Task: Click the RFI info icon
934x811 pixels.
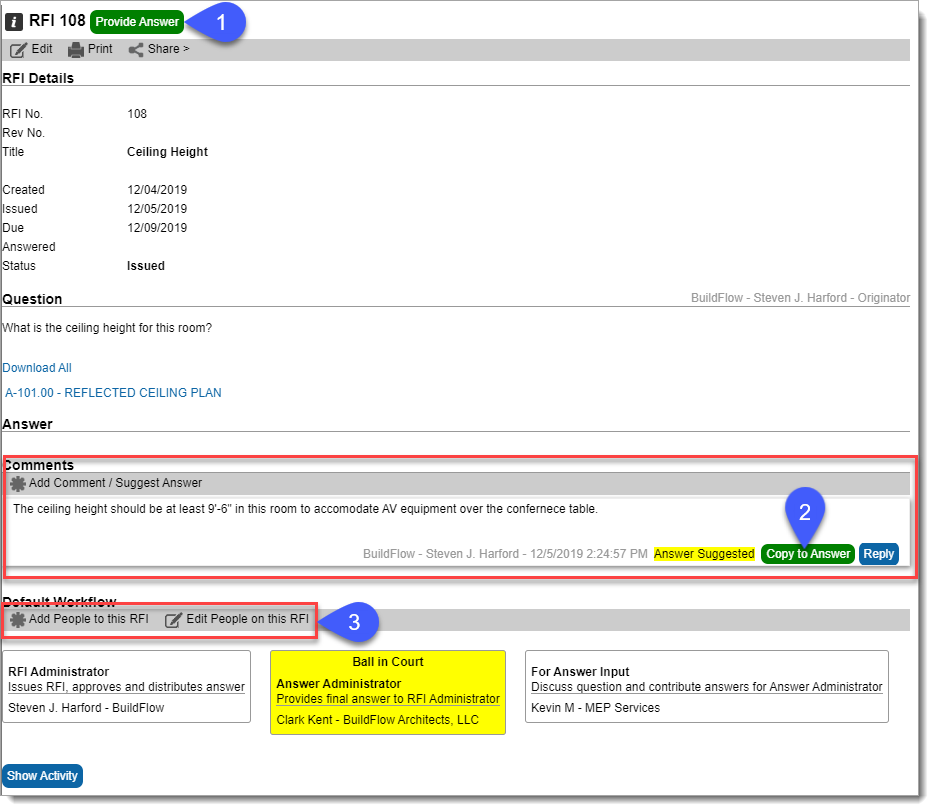Action: tap(14, 19)
